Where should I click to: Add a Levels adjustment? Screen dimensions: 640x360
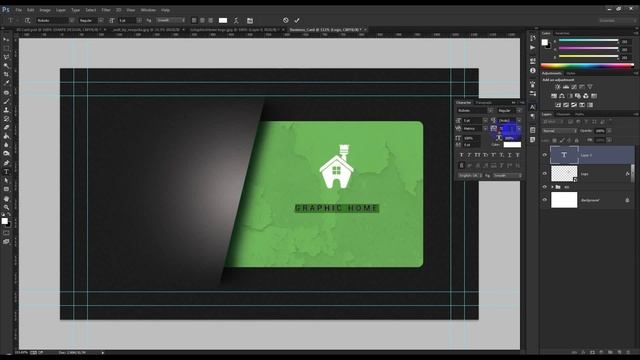pos(566,87)
